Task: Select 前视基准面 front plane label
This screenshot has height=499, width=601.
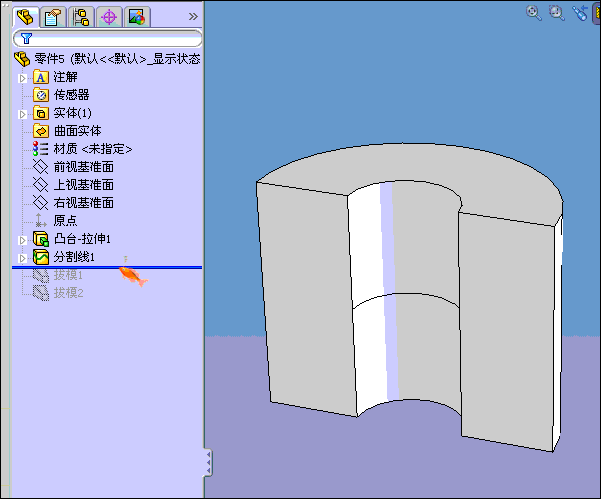Action: click(x=84, y=167)
